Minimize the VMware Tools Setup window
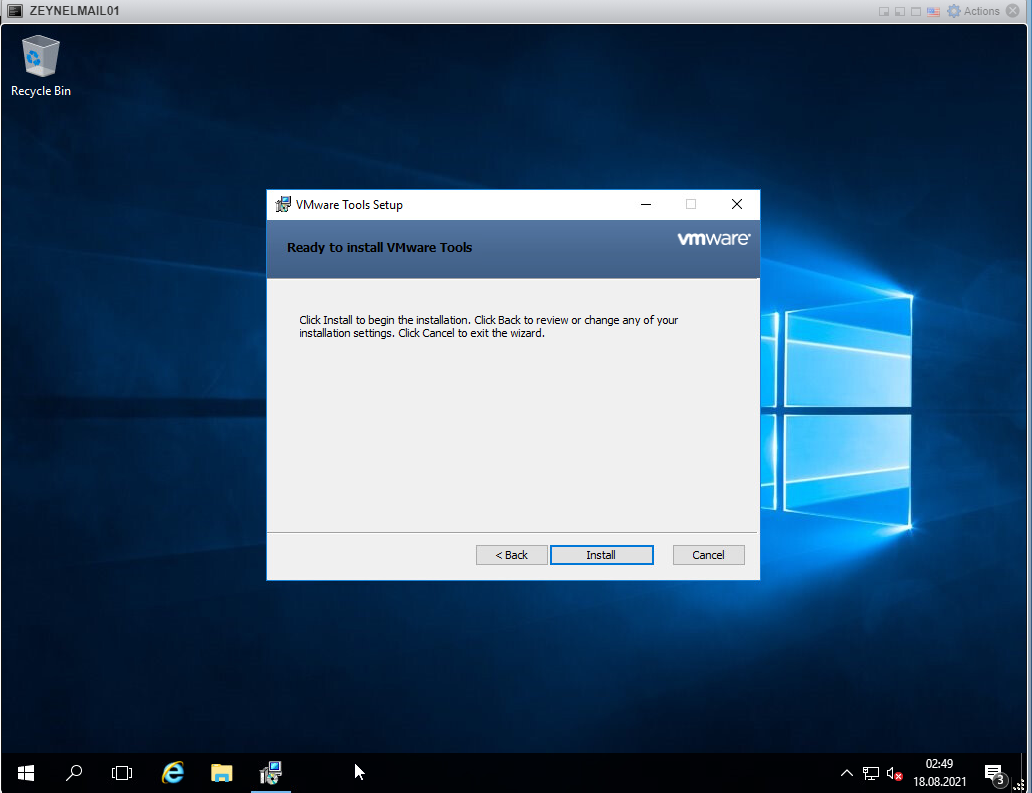This screenshot has width=1032, height=793. [646, 205]
